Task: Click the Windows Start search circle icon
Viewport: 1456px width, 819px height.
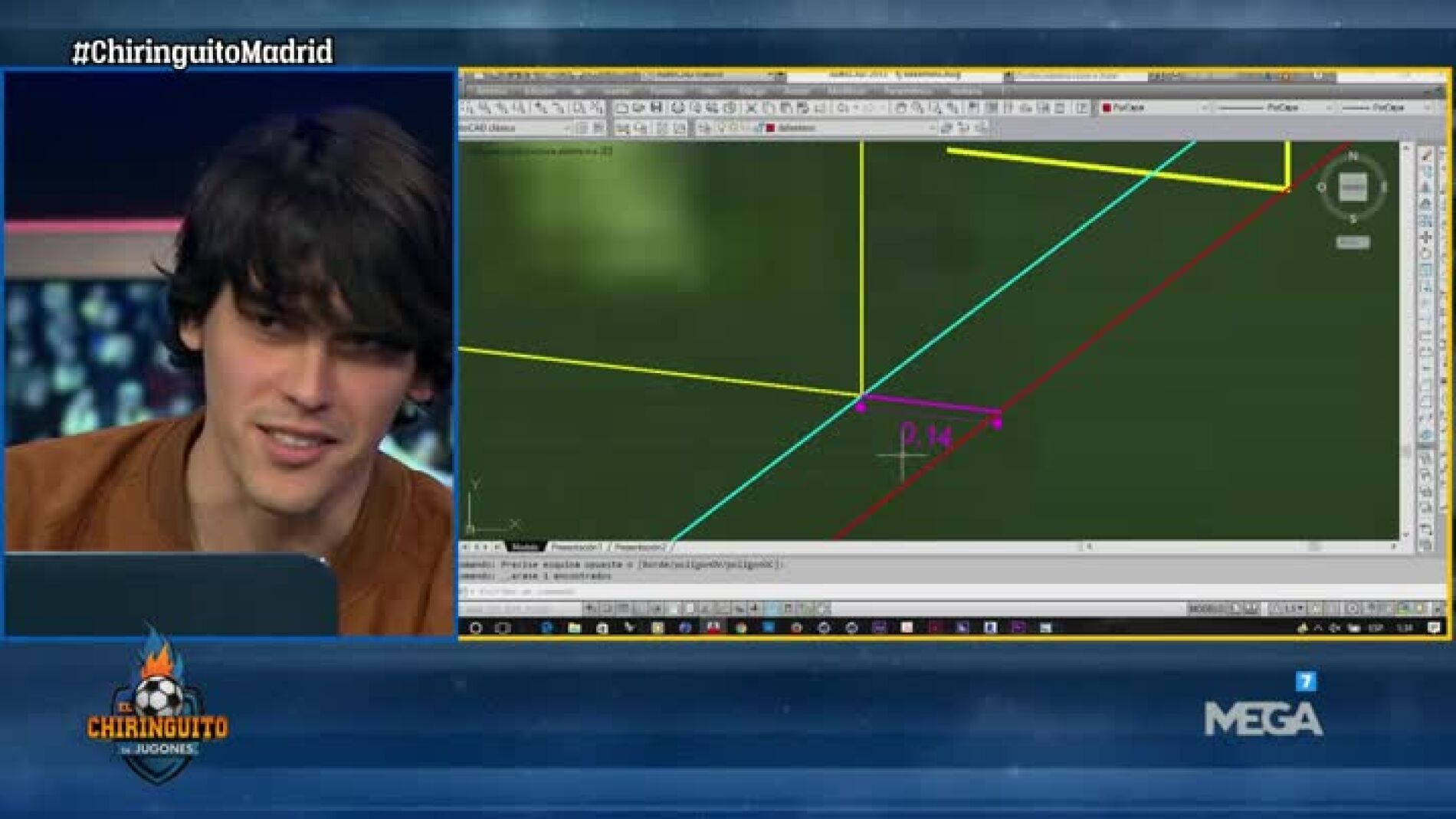Action: (475, 627)
